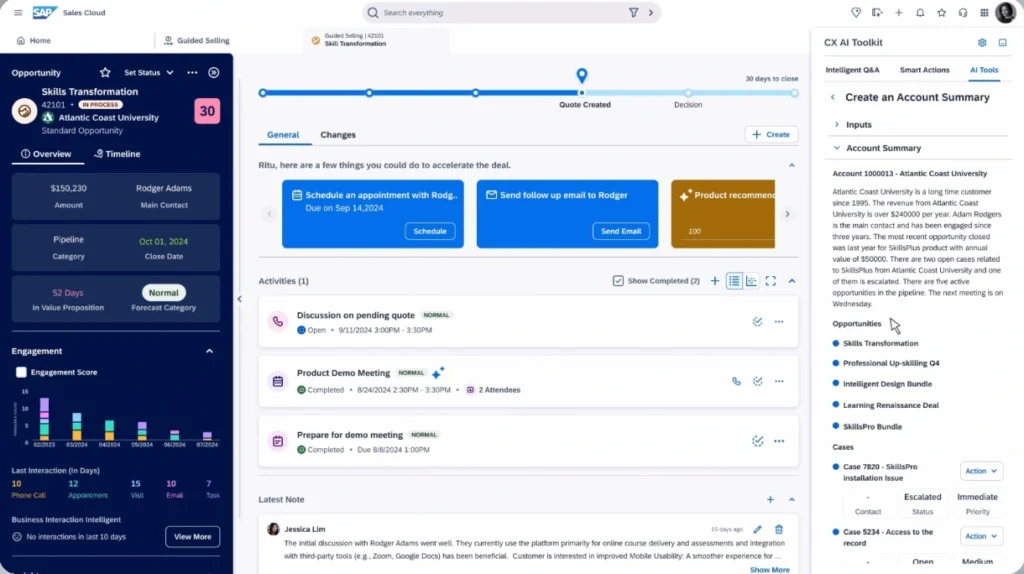Switch activities to list view
Viewport: 1024px width, 574px height.
(734, 281)
